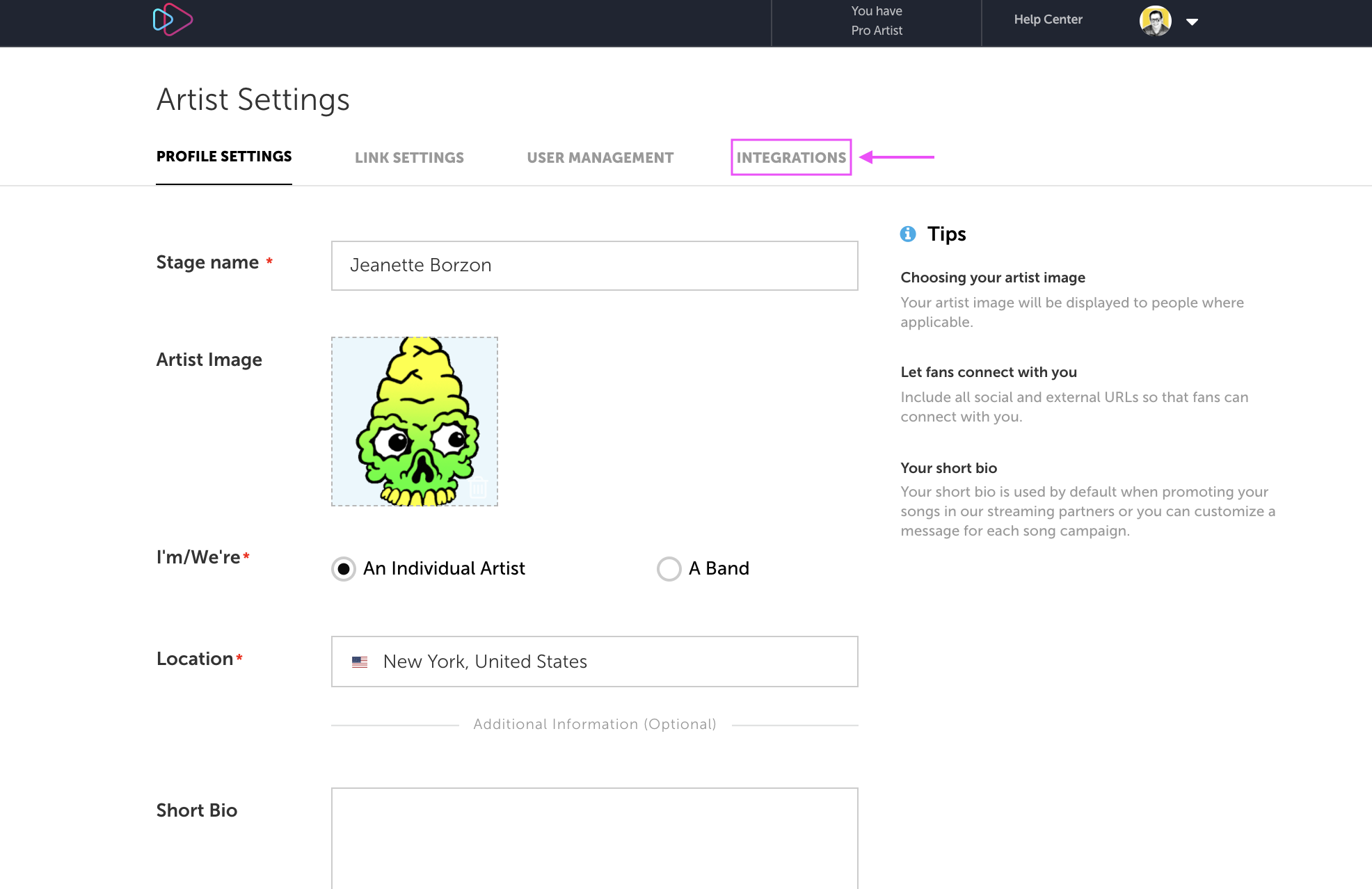Expand the account dropdown arrow
This screenshot has height=889, width=1372.
pyautogui.click(x=1192, y=22)
